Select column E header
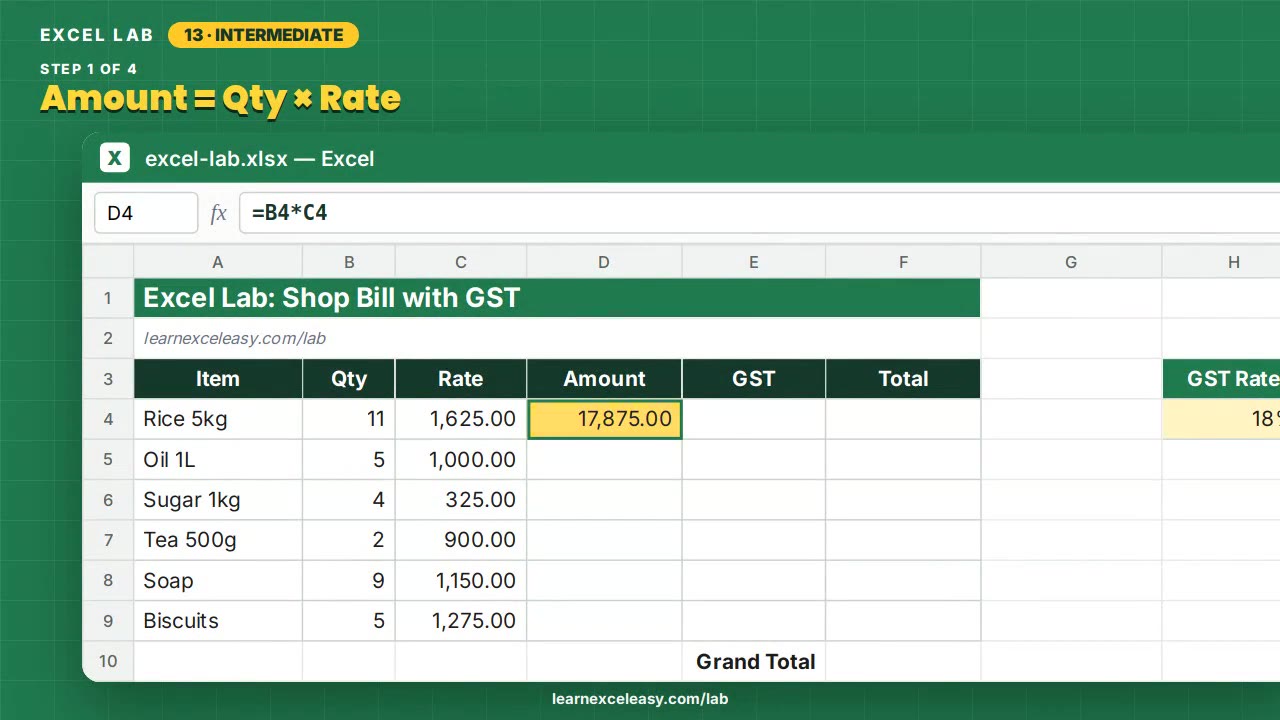 [x=754, y=262]
